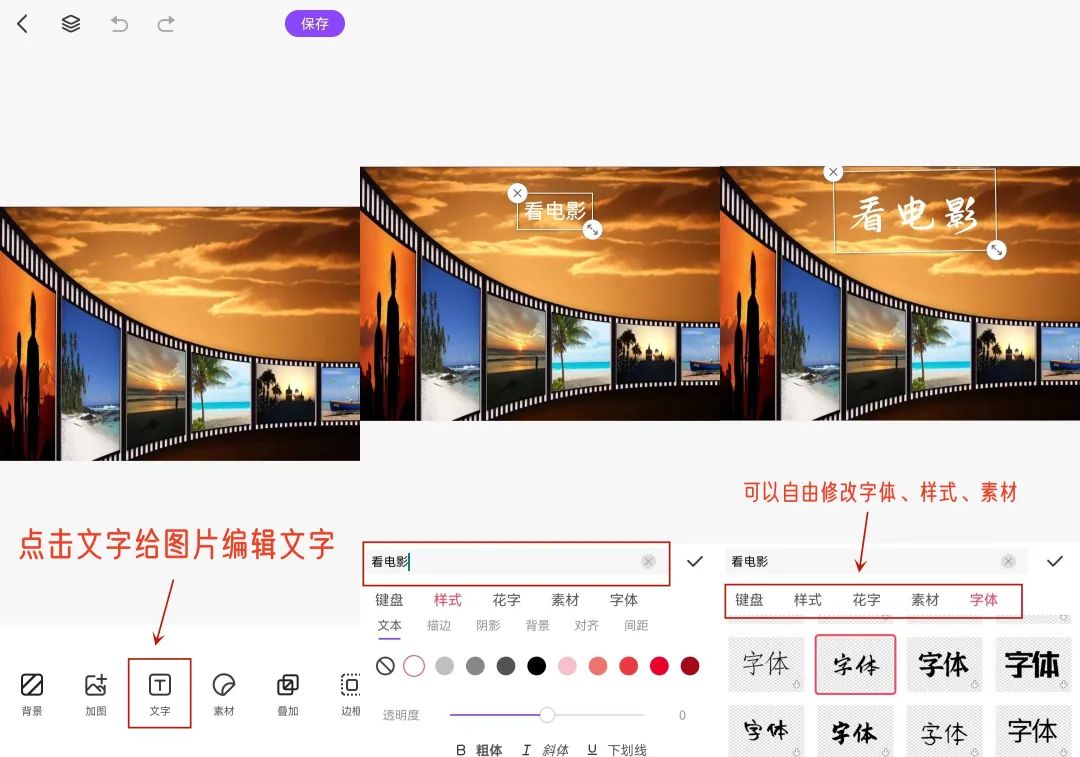The image size is (1080, 757).
Task: Select the 加图 add-image tool
Action: tap(96, 692)
